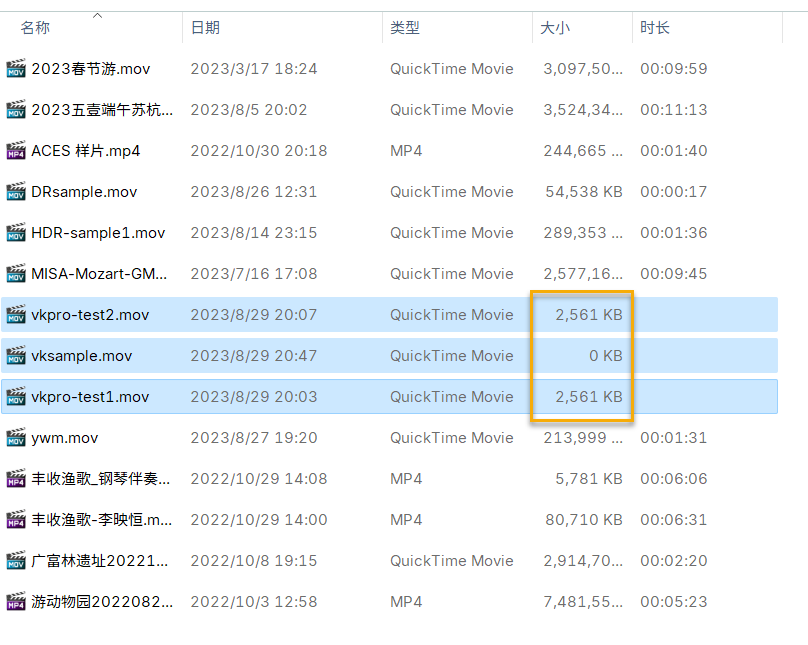Click the MP4 icon of 游动物园 file

(x=16, y=602)
